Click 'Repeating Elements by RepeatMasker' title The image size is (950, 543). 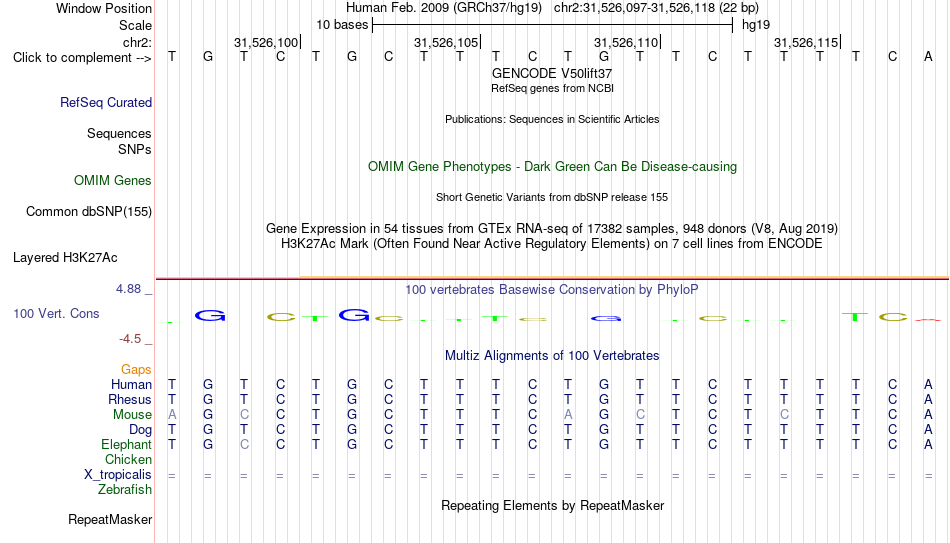pos(552,505)
